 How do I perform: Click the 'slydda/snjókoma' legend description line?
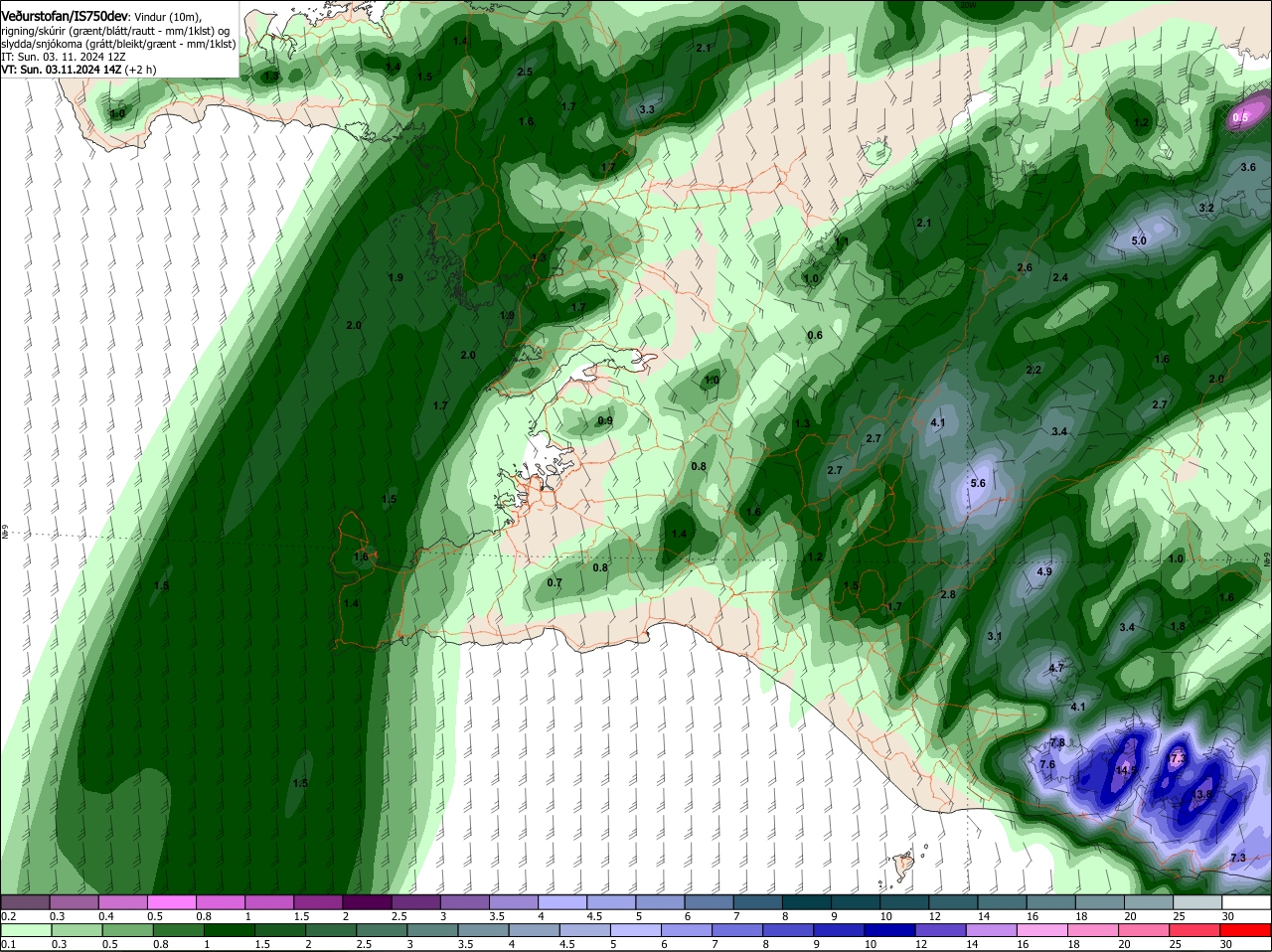[119, 44]
